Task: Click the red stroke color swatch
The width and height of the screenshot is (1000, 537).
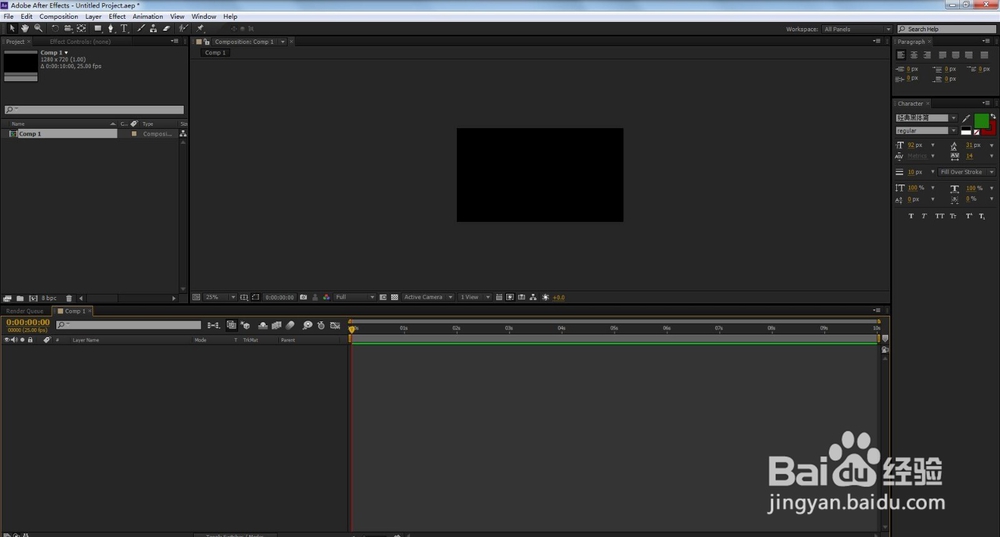Action: pyautogui.click(x=992, y=129)
